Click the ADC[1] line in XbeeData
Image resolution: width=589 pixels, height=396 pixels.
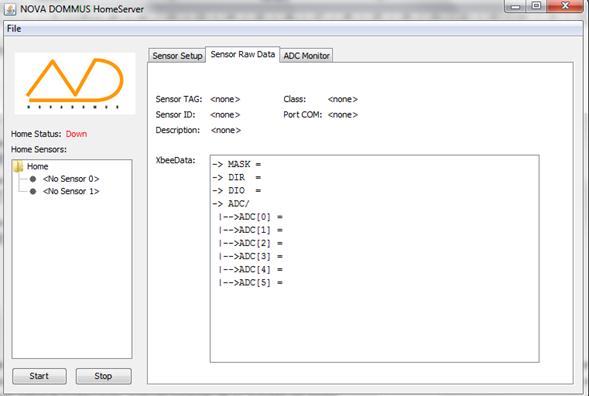251,230
